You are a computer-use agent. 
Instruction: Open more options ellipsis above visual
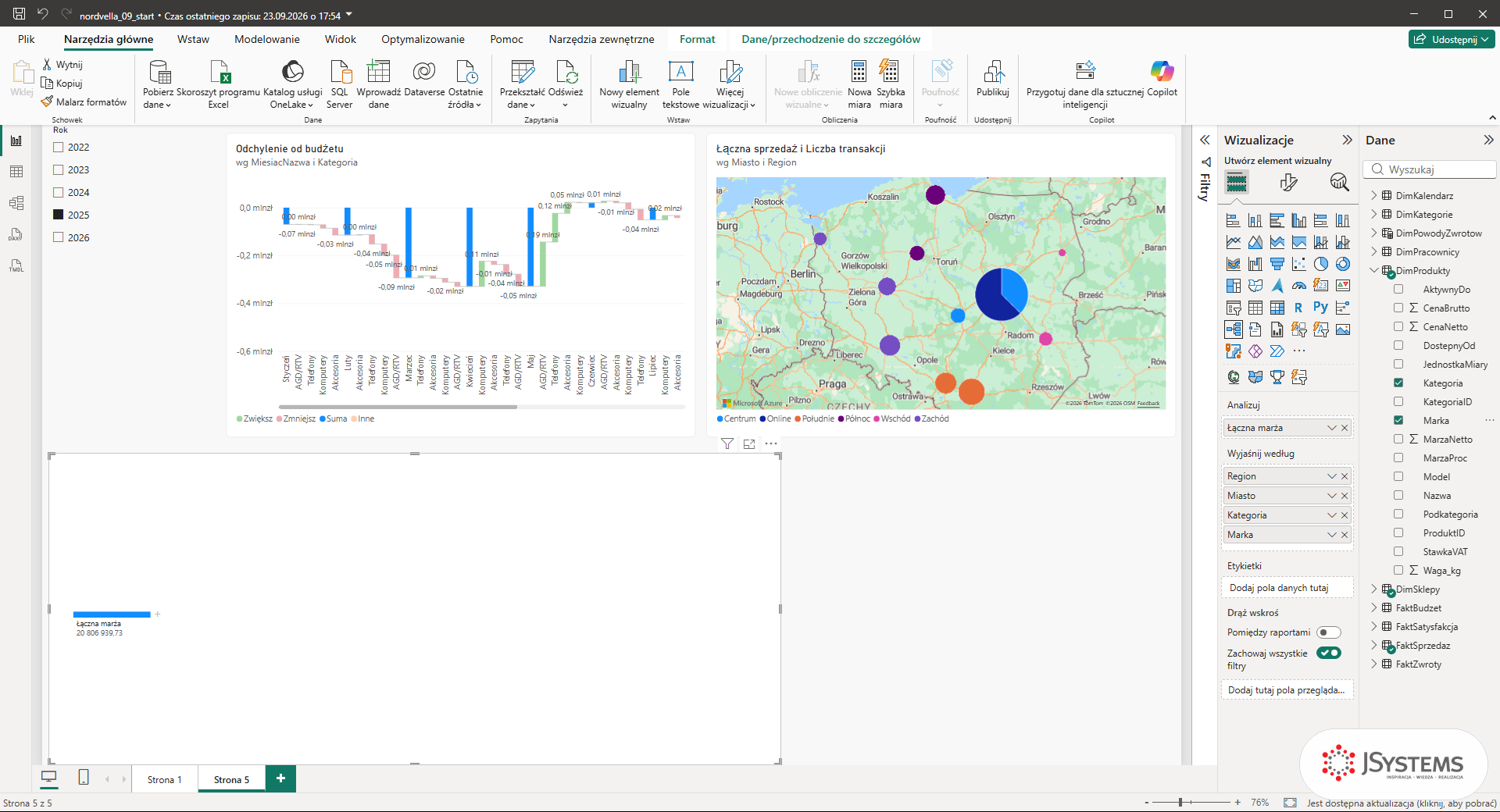(x=771, y=443)
